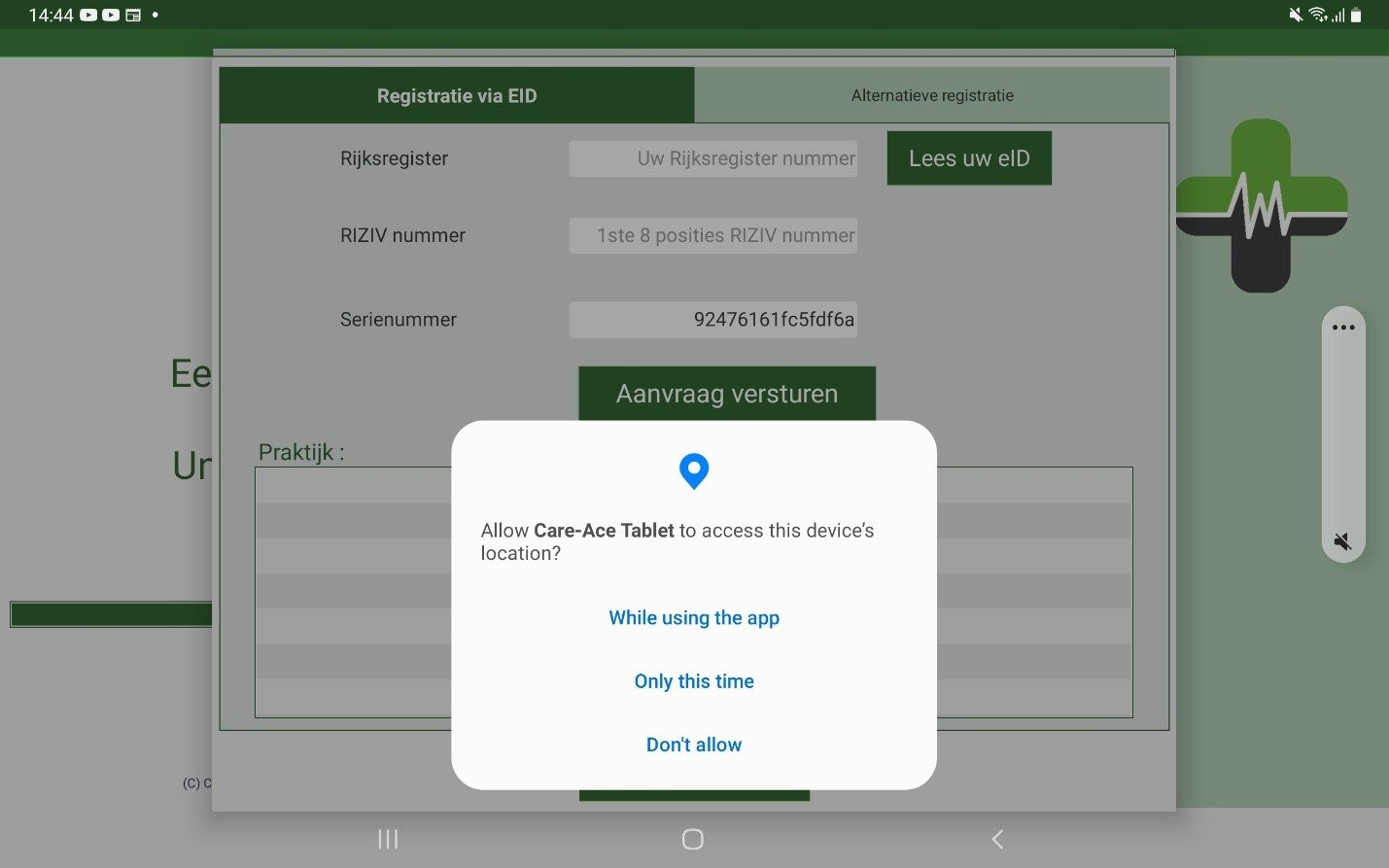
Task: Open recent apps from navigation bar
Action: (388, 839)
